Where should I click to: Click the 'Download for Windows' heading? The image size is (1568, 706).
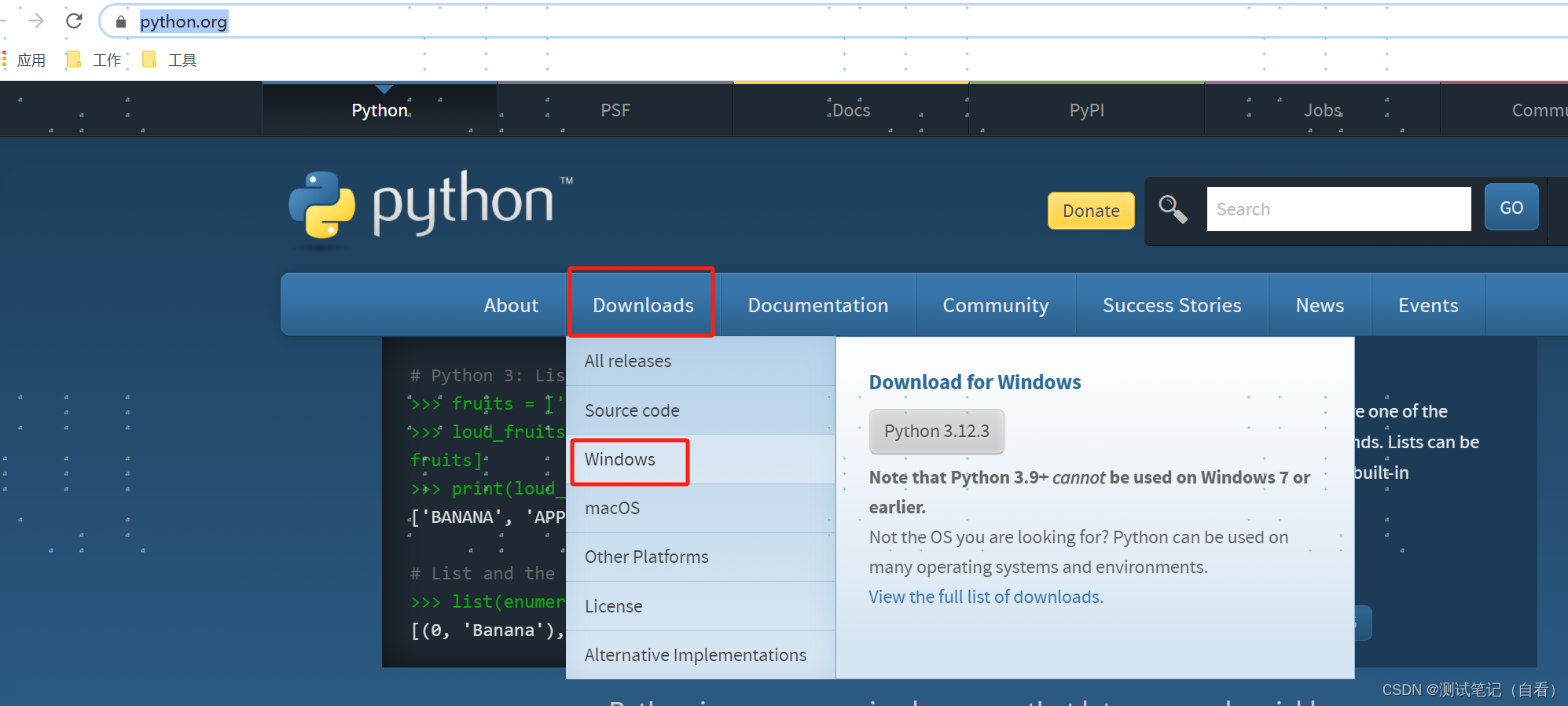pos(975,382)
